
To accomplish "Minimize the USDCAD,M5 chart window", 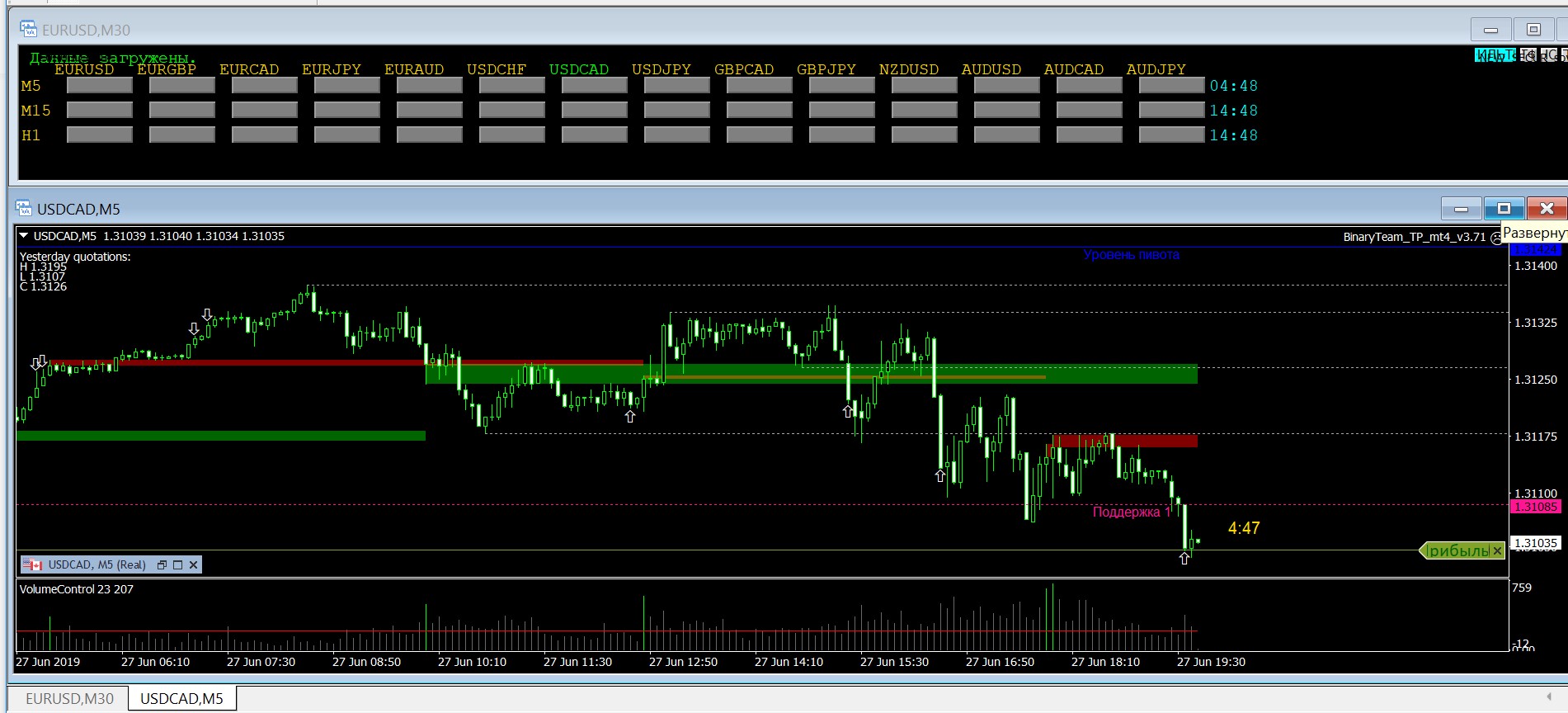I will (1461, 209).
